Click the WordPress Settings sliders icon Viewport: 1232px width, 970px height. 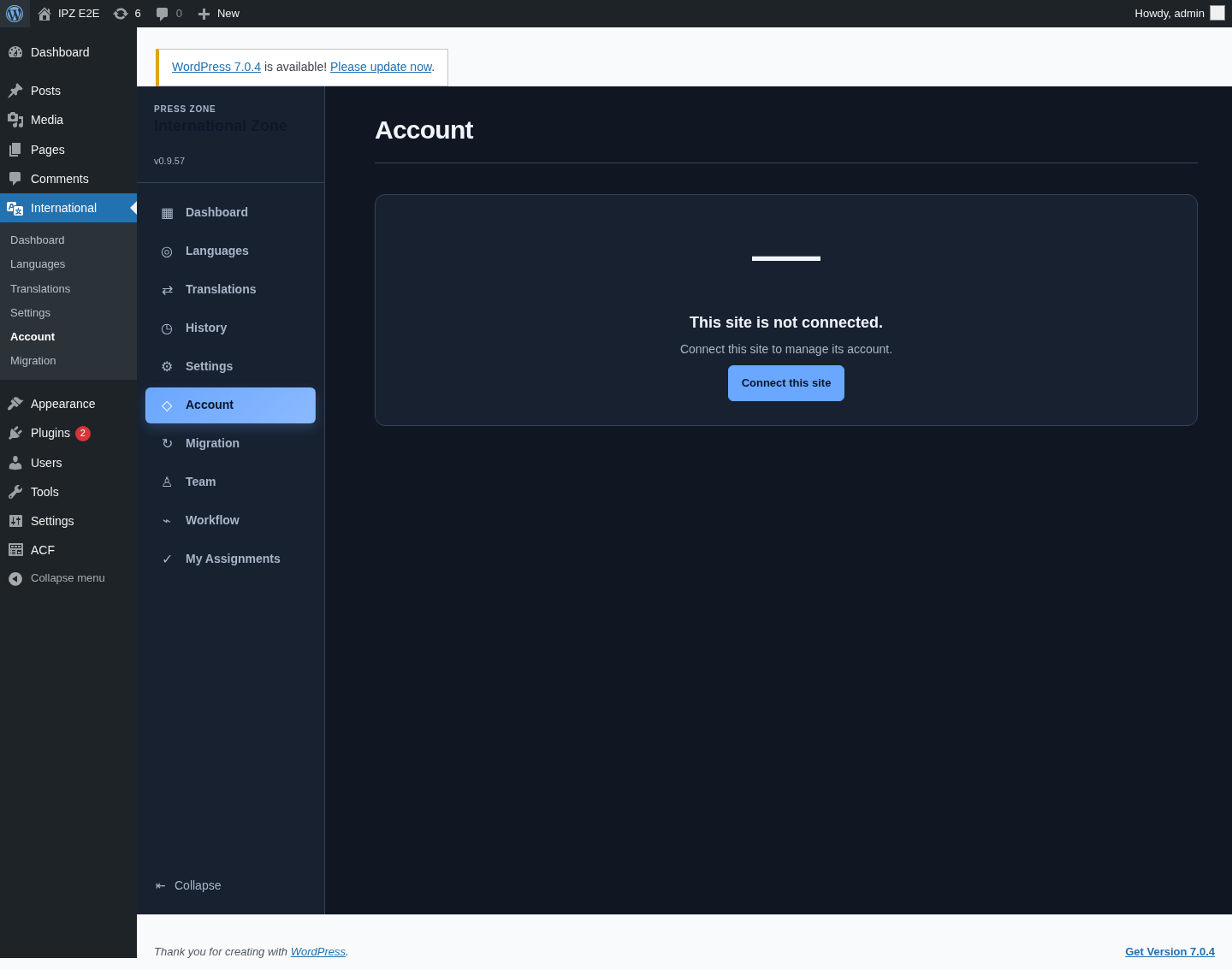(x=15, y=521)
